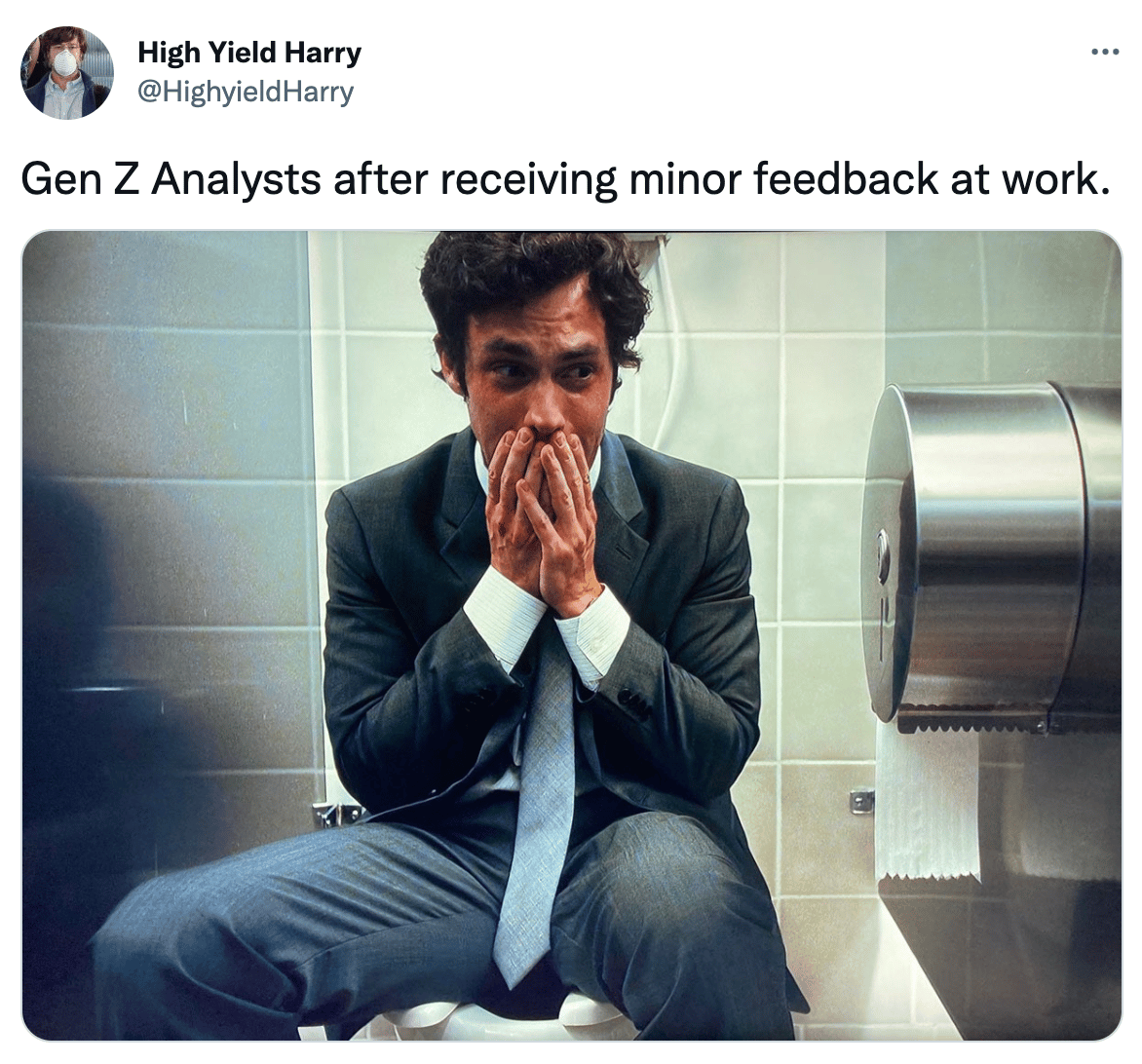Click the word "feedback" in the tweet
The width and height of the screenshot is (1142, 1064).
pyautogui.click(x=845, y=179)
